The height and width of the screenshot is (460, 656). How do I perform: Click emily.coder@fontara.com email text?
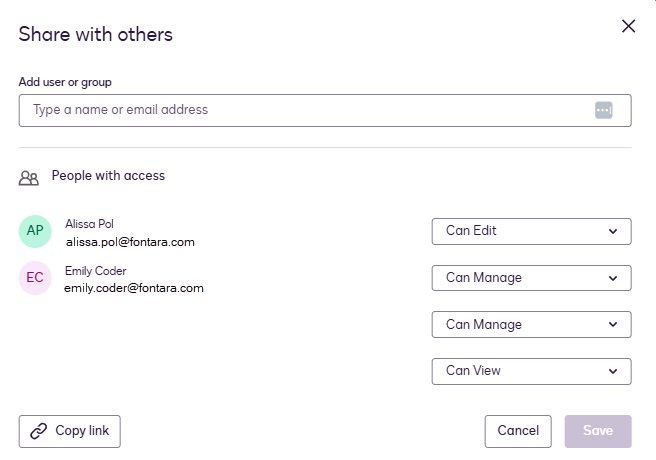(x=134, y=288)
